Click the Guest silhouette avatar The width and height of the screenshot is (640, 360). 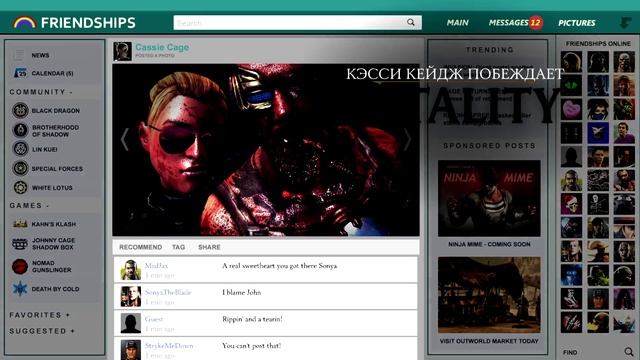tap(131, 323)
